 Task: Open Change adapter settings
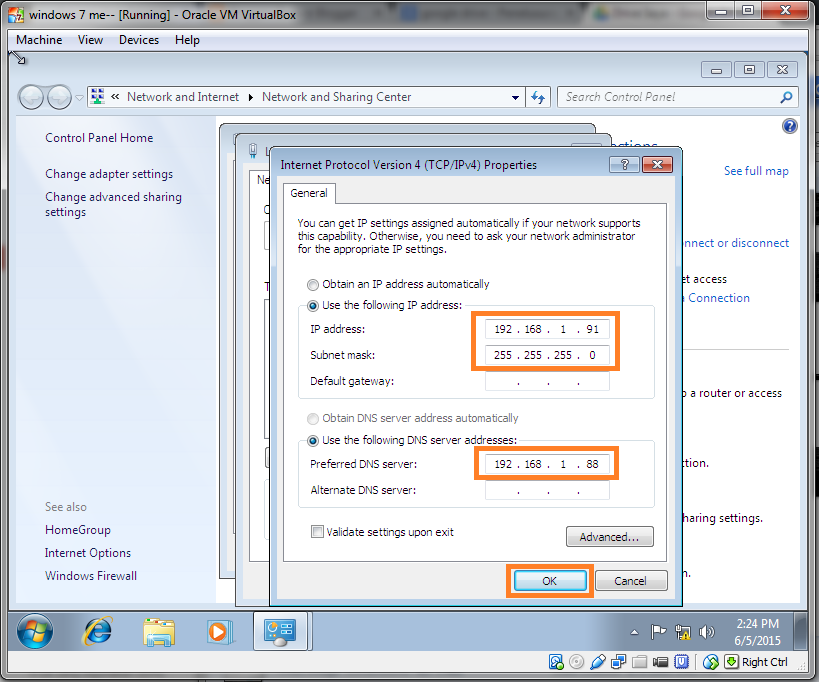pyautogui.click(x=109, y=174)
